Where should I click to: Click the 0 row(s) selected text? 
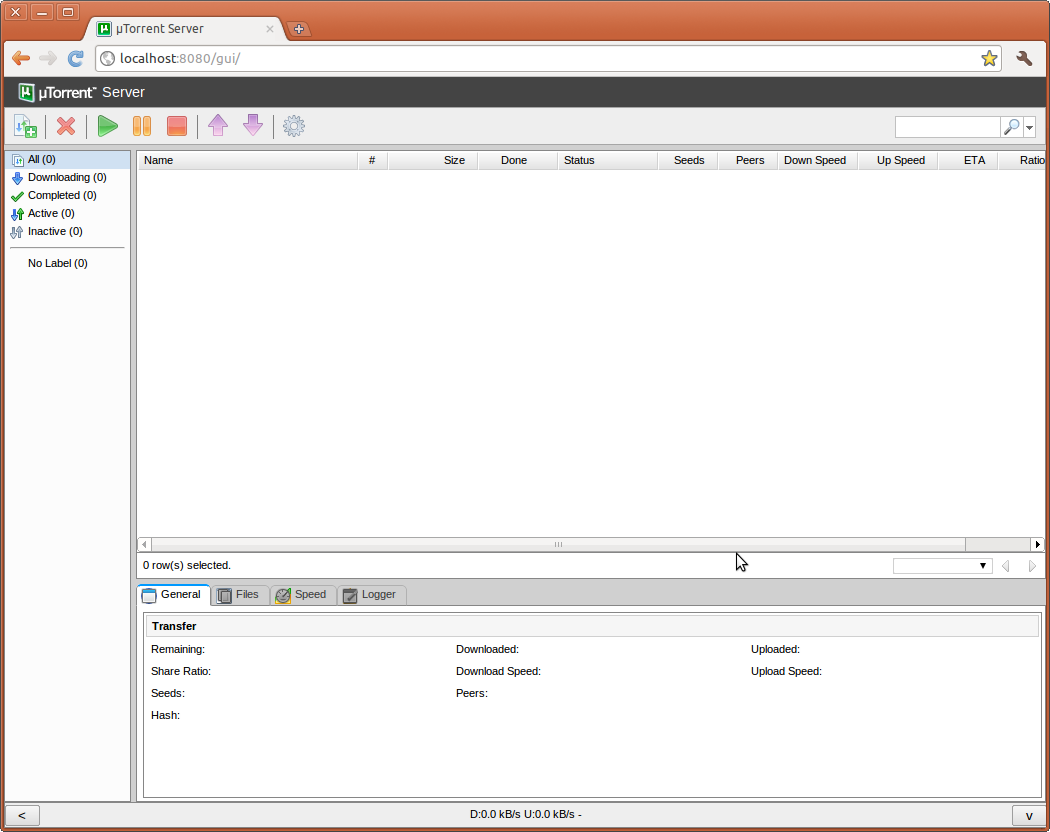tap(187, 565)
